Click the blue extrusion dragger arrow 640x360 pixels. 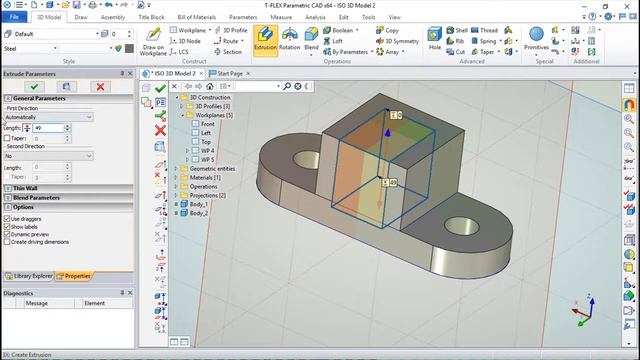(388, 133)
